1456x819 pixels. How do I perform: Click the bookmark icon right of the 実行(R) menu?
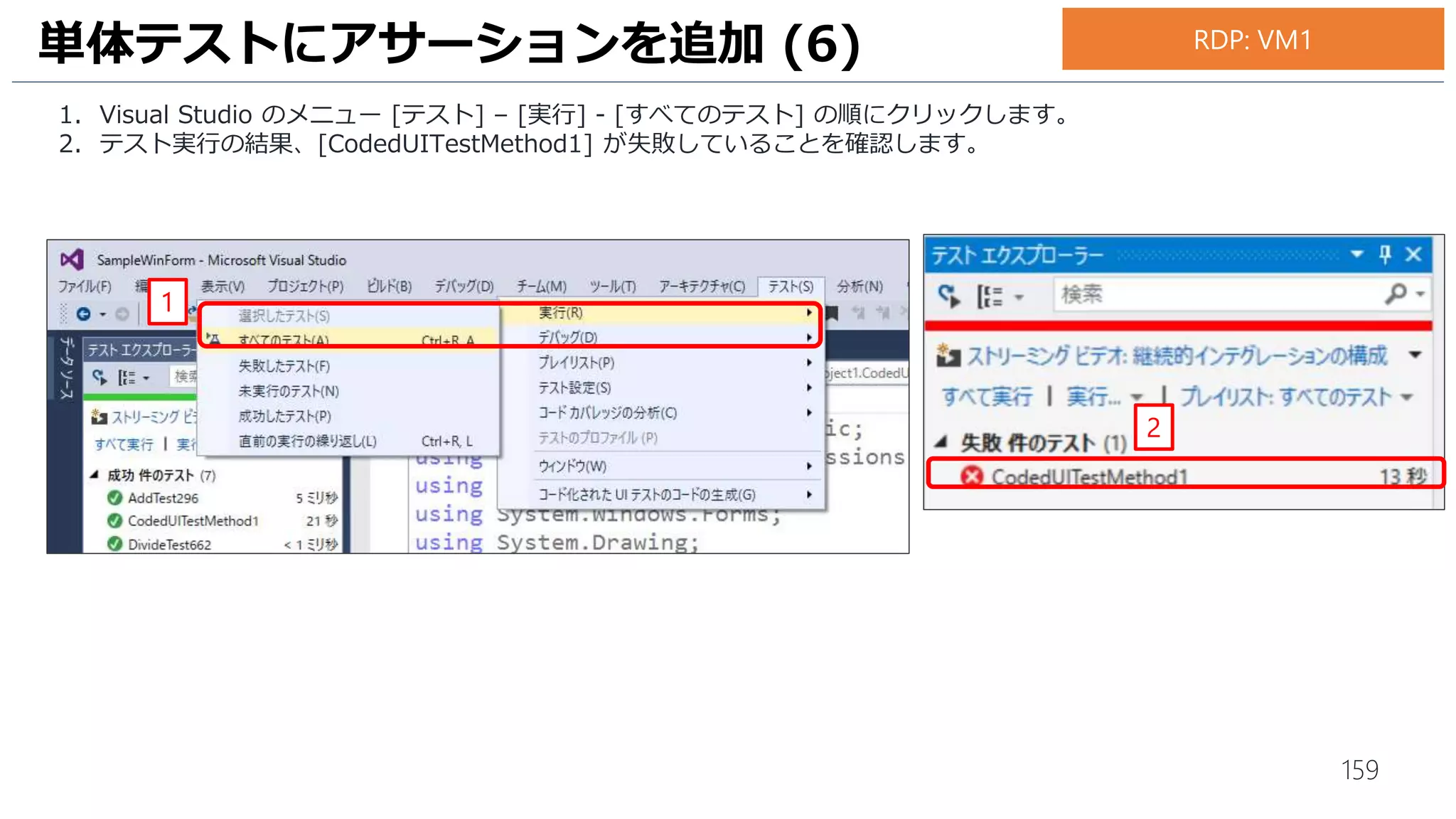click(831, 313)
